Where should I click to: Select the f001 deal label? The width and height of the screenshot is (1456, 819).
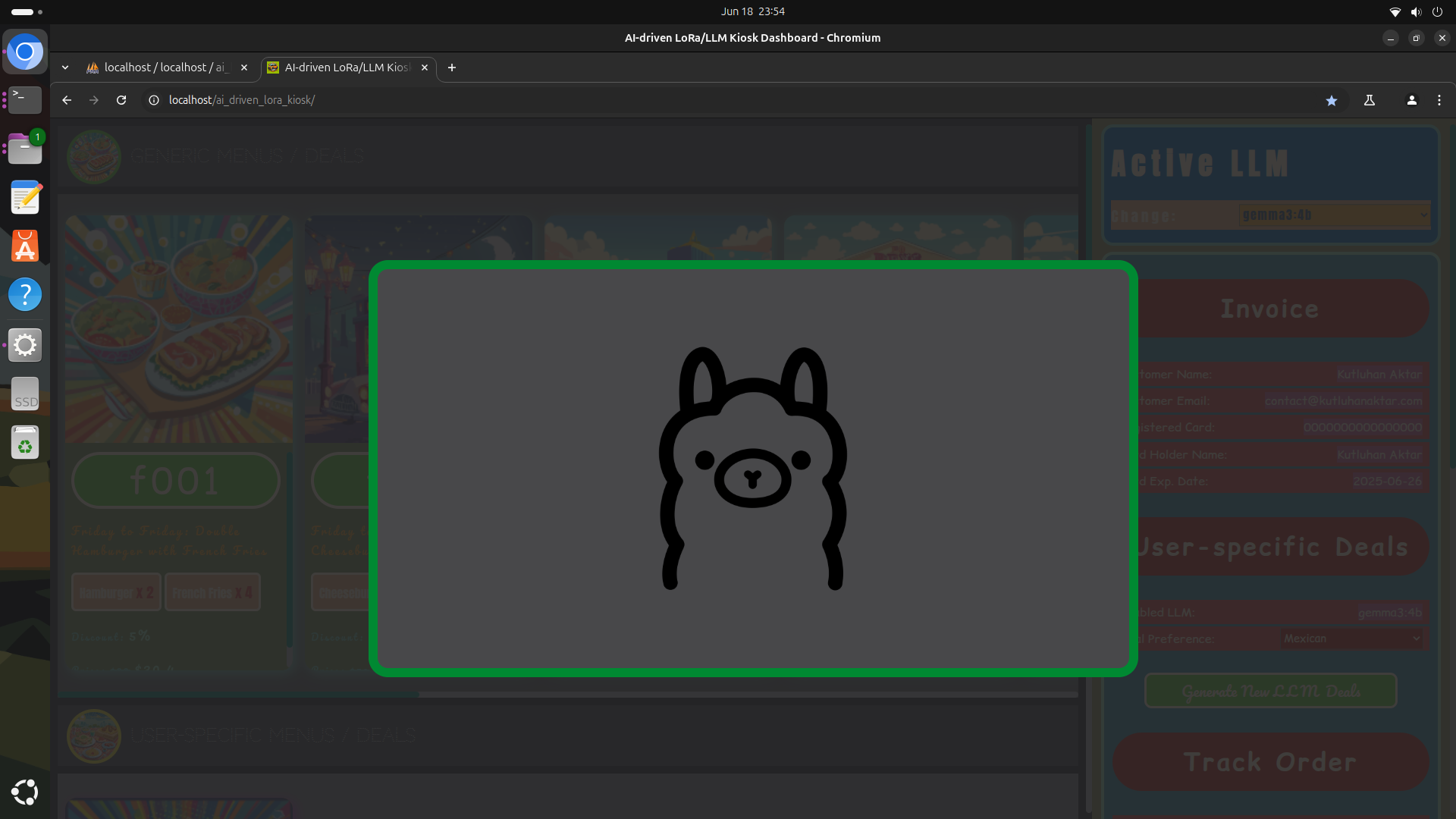pos(176,481)
